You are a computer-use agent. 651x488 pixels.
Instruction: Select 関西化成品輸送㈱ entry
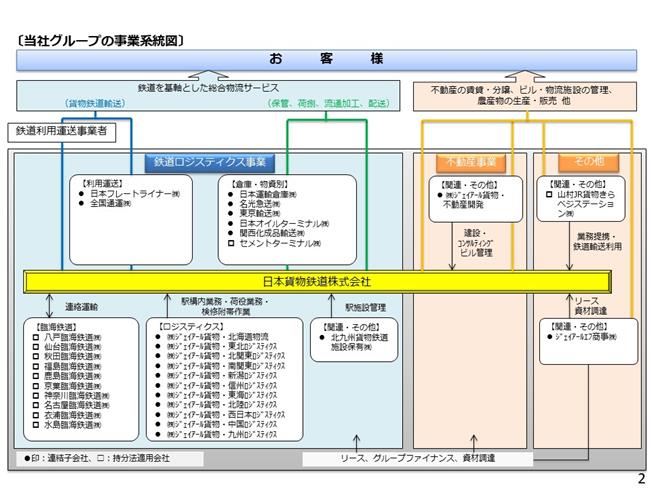pos(266,233)
